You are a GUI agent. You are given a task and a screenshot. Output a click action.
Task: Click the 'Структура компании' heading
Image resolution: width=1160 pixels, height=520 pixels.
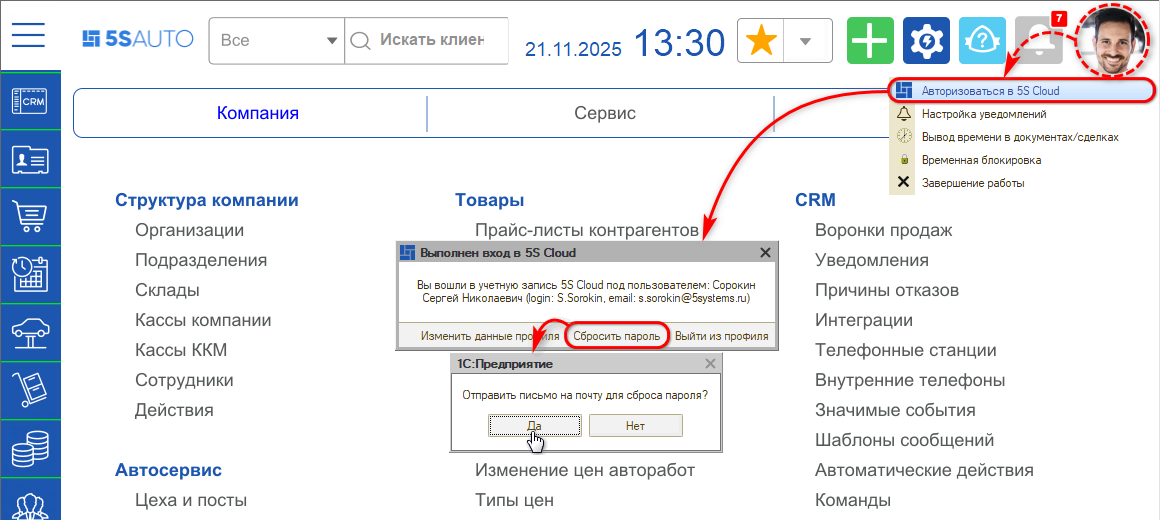207,200
